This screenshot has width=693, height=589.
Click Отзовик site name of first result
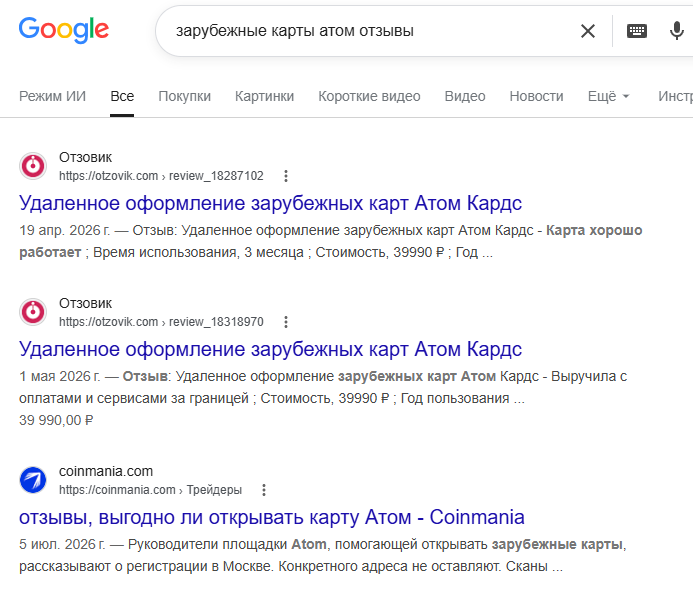click(86, 157)
